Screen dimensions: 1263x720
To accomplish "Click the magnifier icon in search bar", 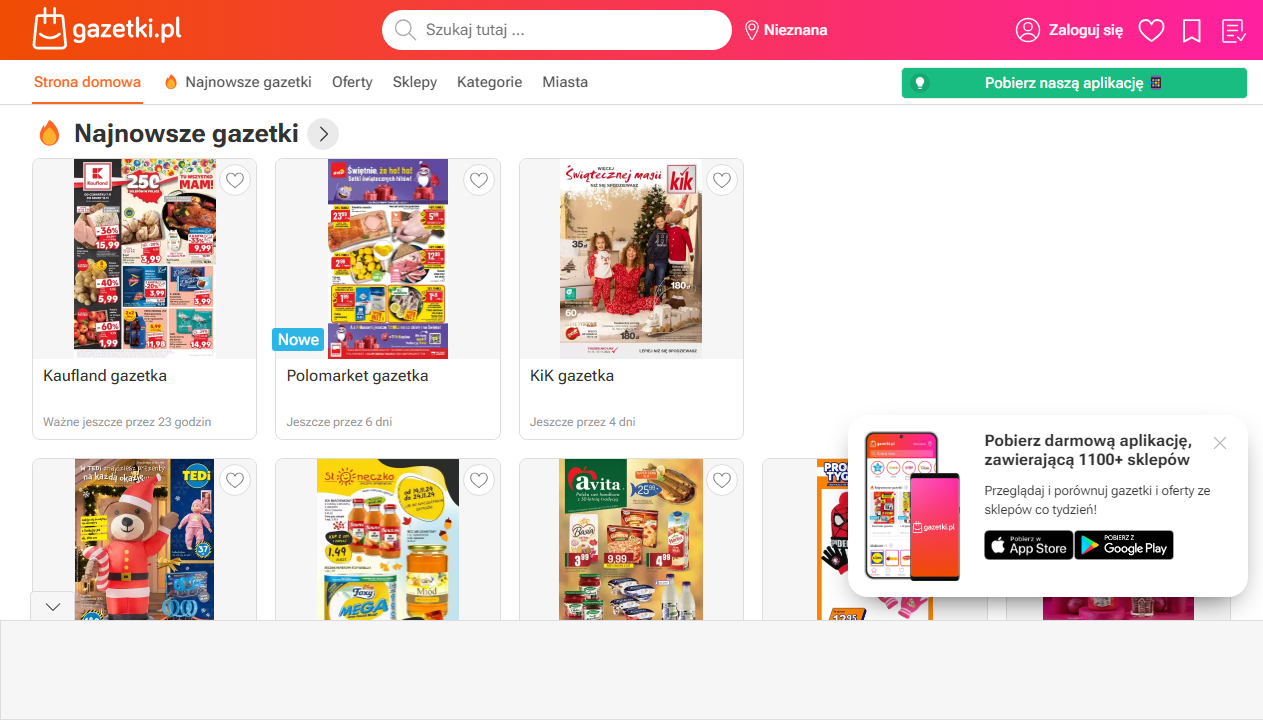I will (x=405, y=30).
